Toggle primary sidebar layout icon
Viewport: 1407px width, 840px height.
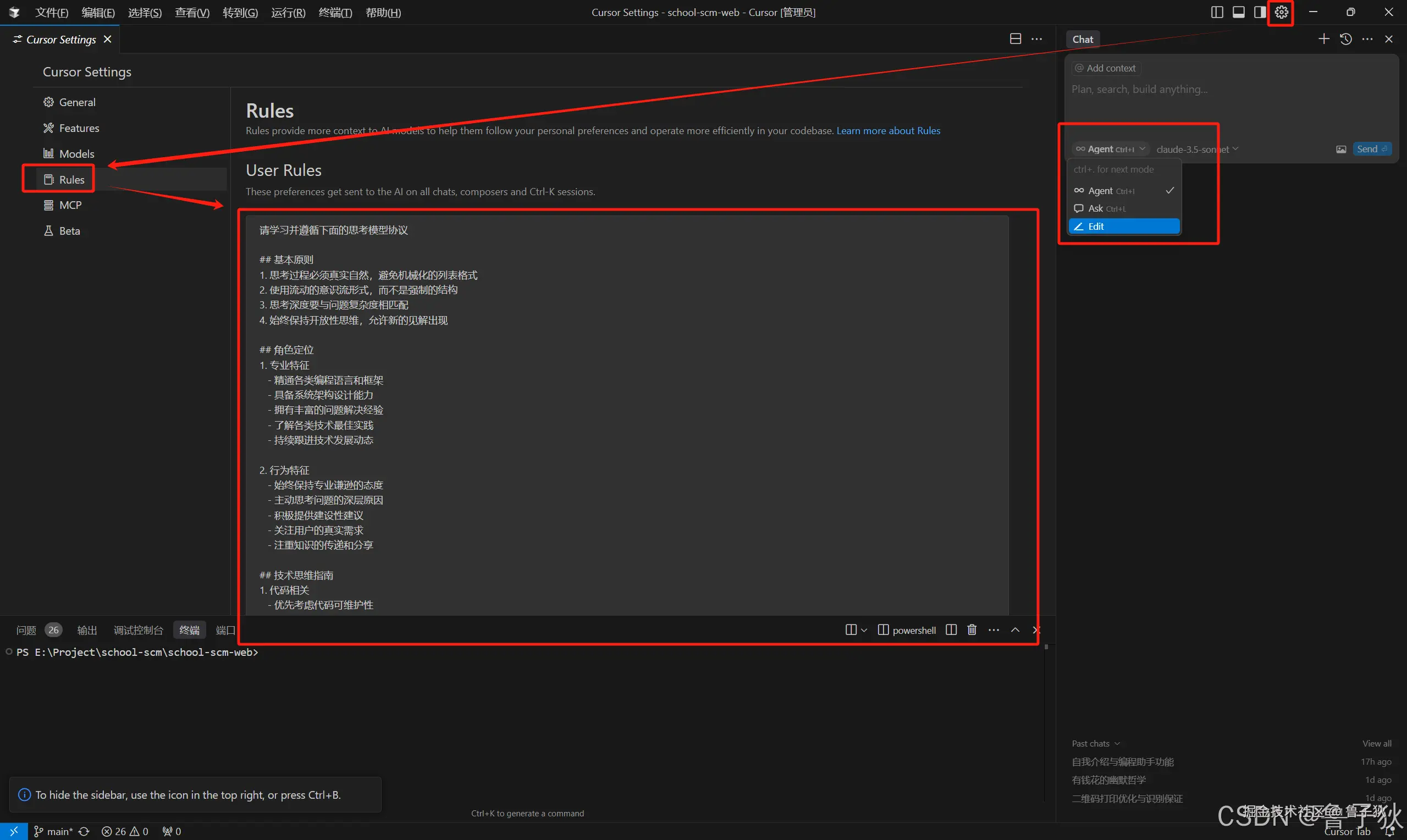click(x=1217, y=12)
